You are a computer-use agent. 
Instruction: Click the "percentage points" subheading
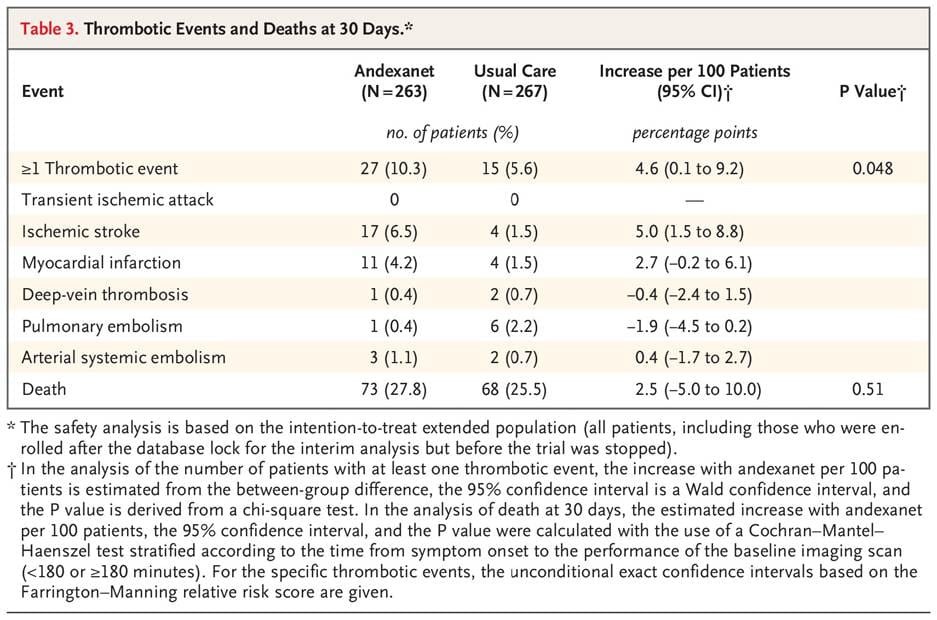(694, 132)
